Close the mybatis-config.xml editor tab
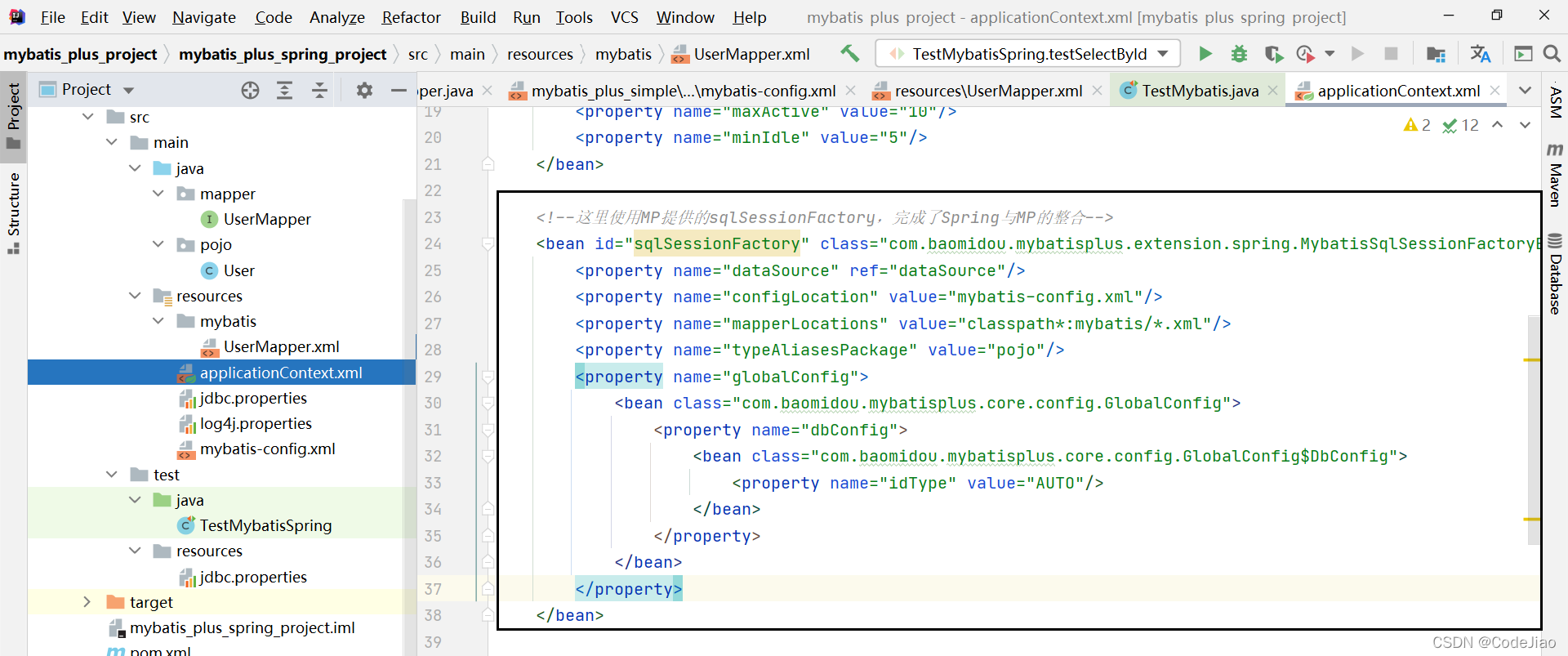This screenshot has width=1568, height=656. (850, 91)
